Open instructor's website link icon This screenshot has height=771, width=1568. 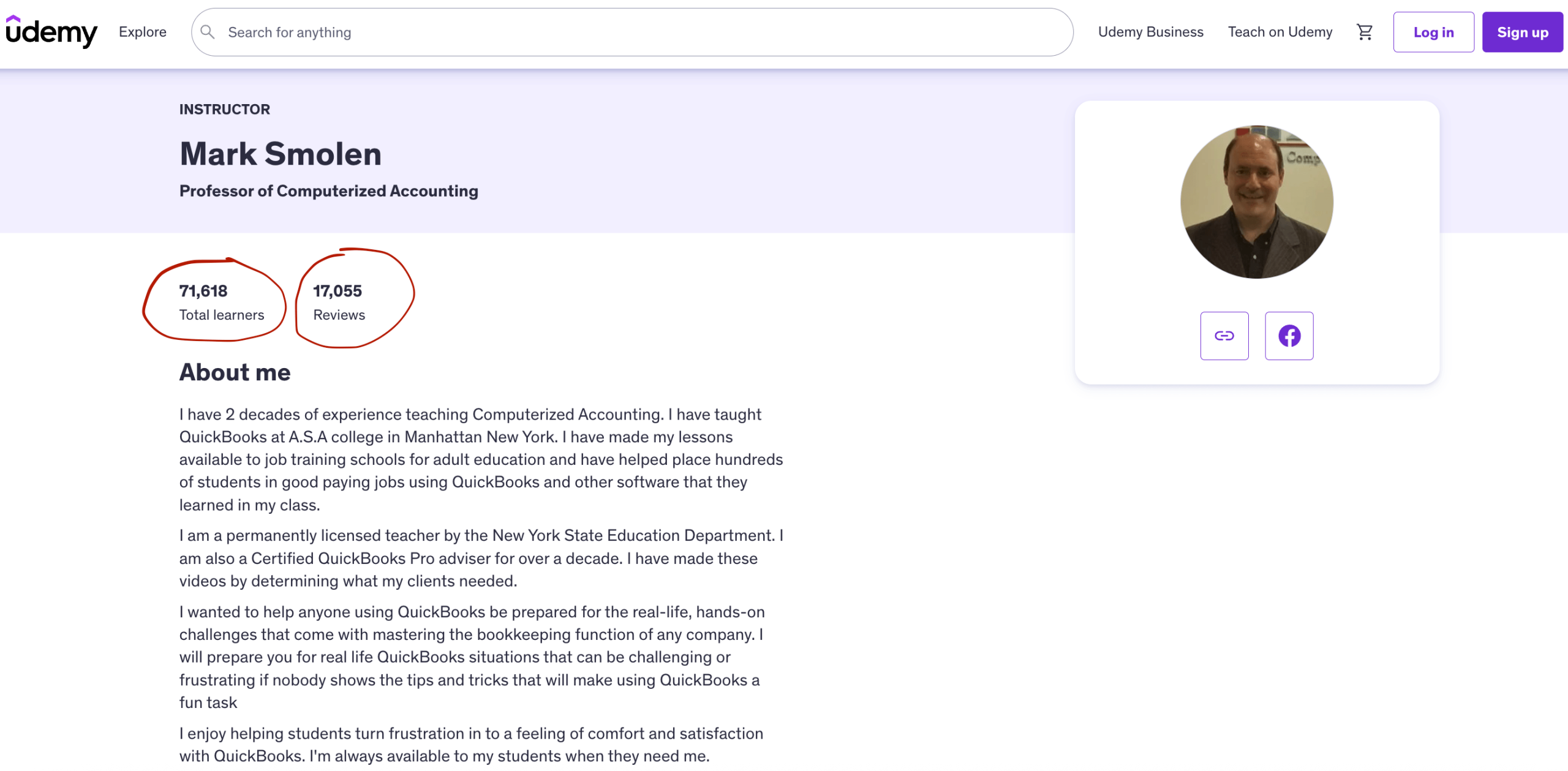pos(1224,336)
